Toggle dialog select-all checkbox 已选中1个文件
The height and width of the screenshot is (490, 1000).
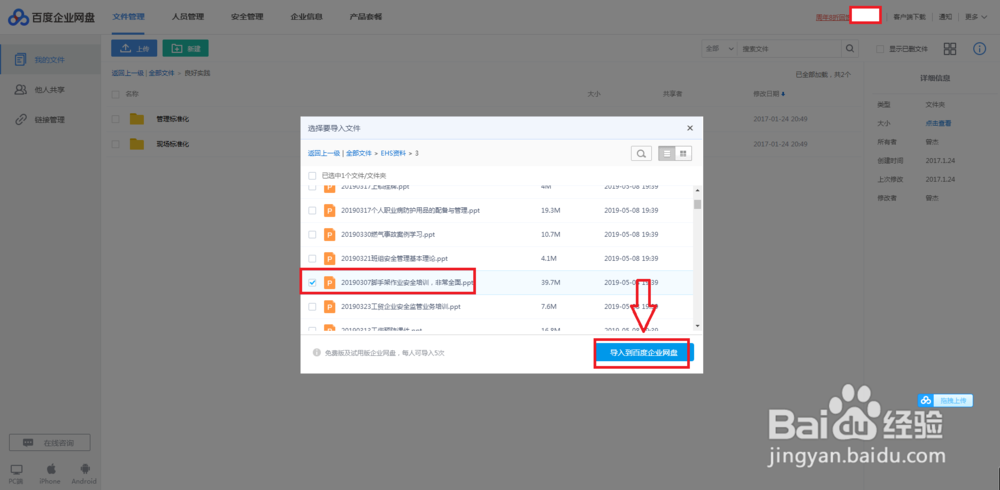coord(312,175)
